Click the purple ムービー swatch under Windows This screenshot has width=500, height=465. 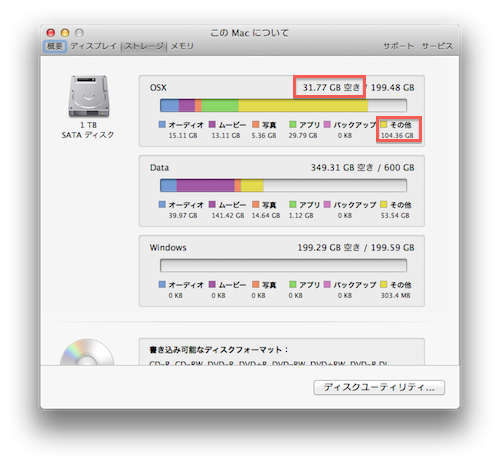pyautogui.click(x=212, y=284)
